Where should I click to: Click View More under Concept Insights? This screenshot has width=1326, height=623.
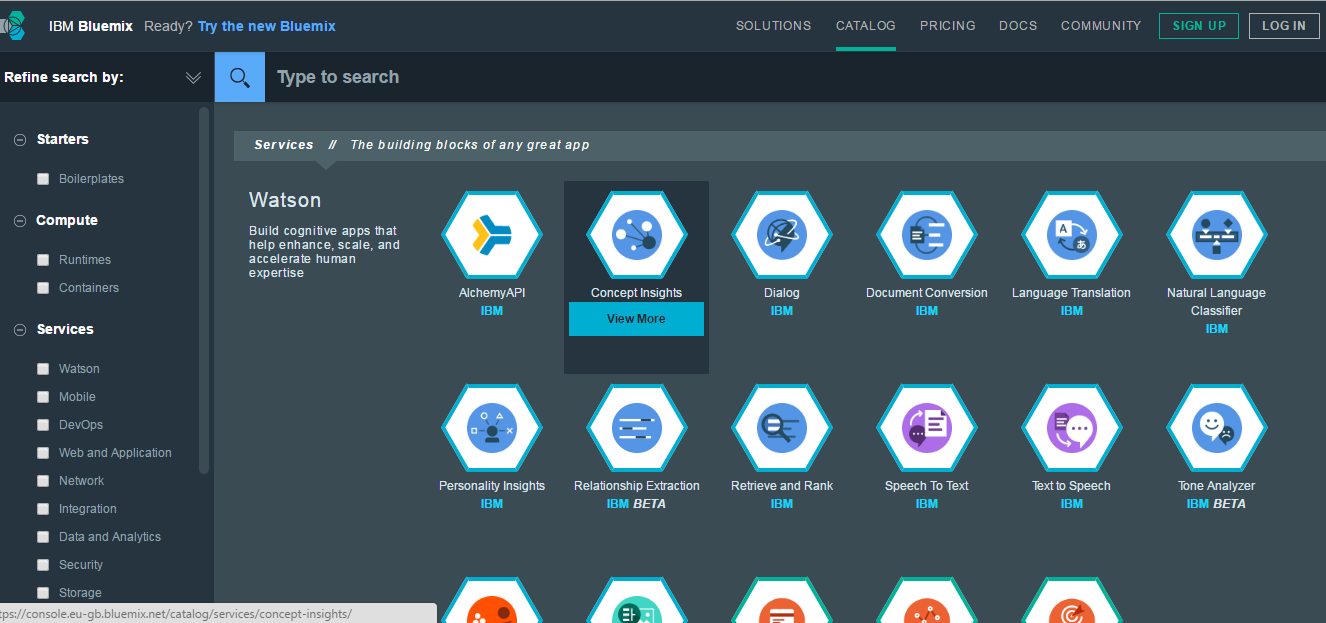click(636, 319)
